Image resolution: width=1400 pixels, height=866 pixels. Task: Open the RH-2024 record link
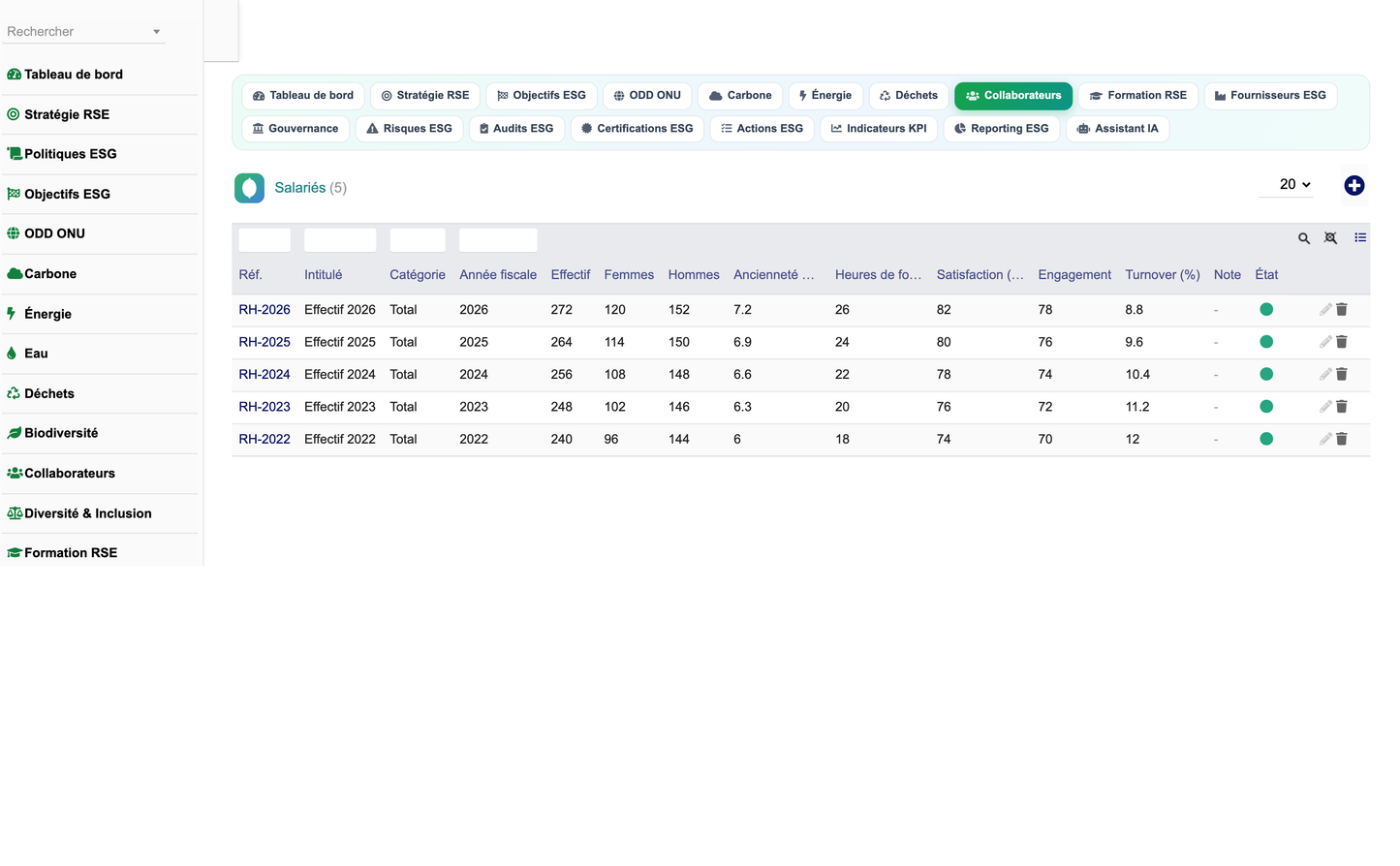264,374
